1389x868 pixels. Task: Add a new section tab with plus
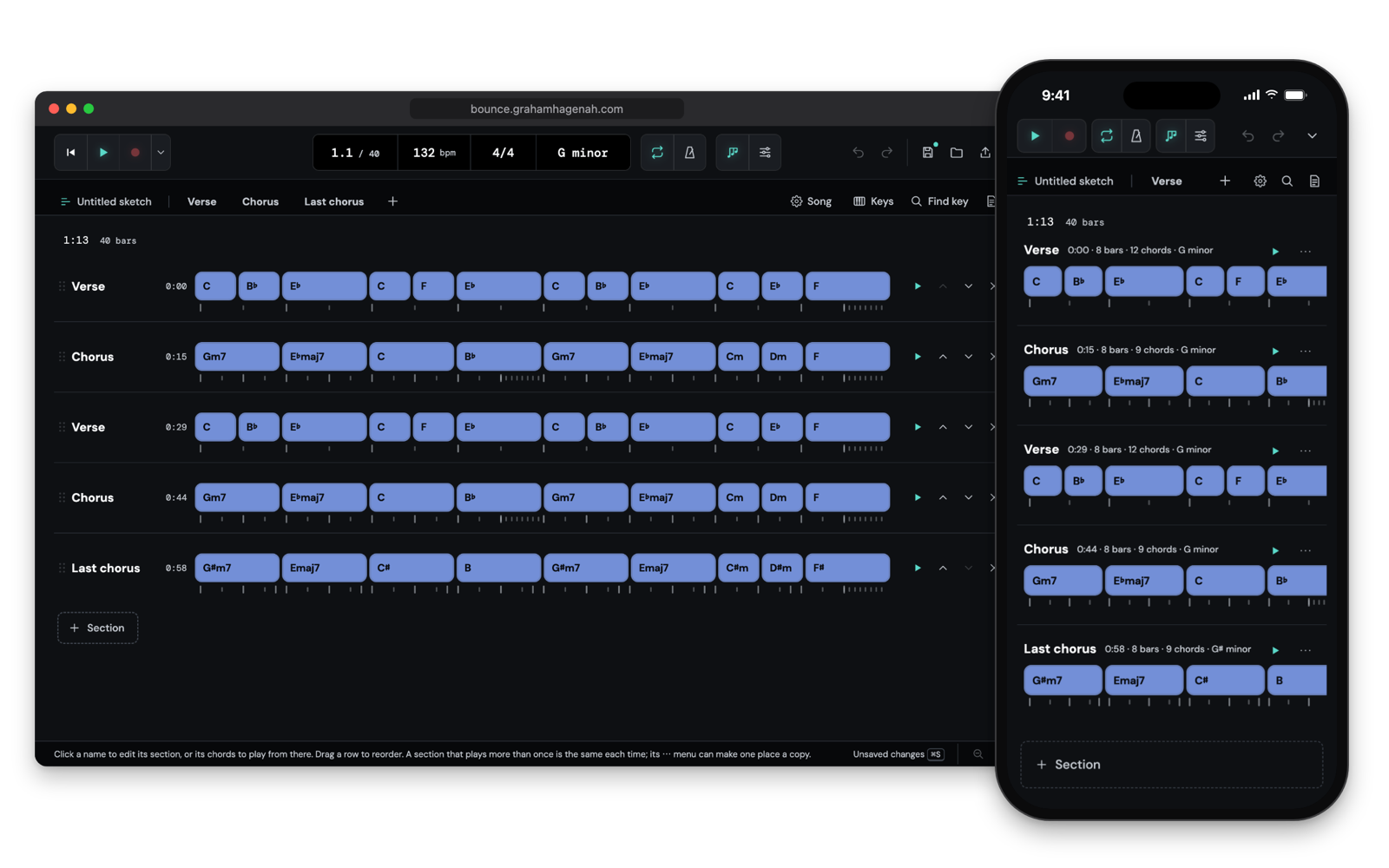pos(392,201)
